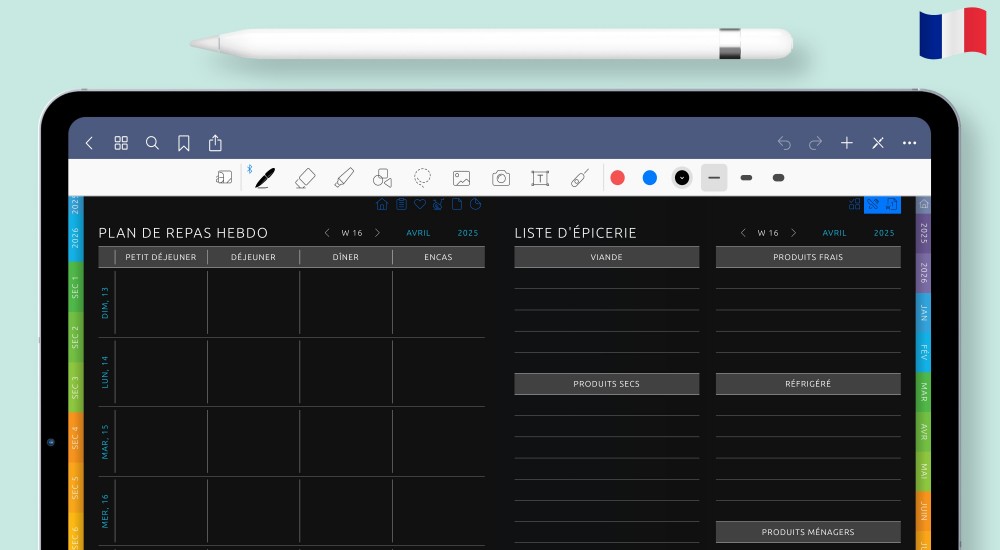Switch to the 2025 tab on right edge
The image size is (1000, 550).
923,233
